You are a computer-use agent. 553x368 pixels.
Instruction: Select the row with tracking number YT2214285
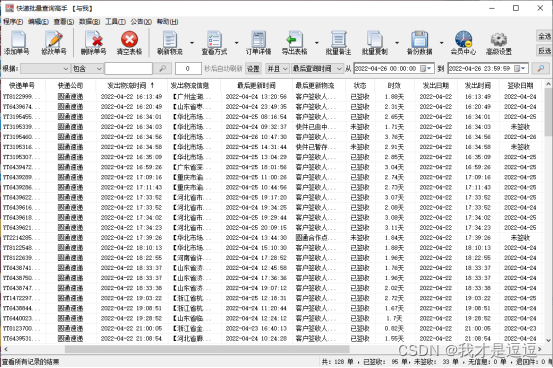pos(272,237)
